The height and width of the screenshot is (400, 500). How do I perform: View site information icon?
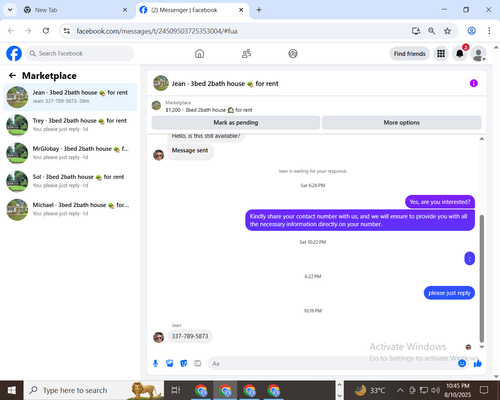[x=67, y=31]
